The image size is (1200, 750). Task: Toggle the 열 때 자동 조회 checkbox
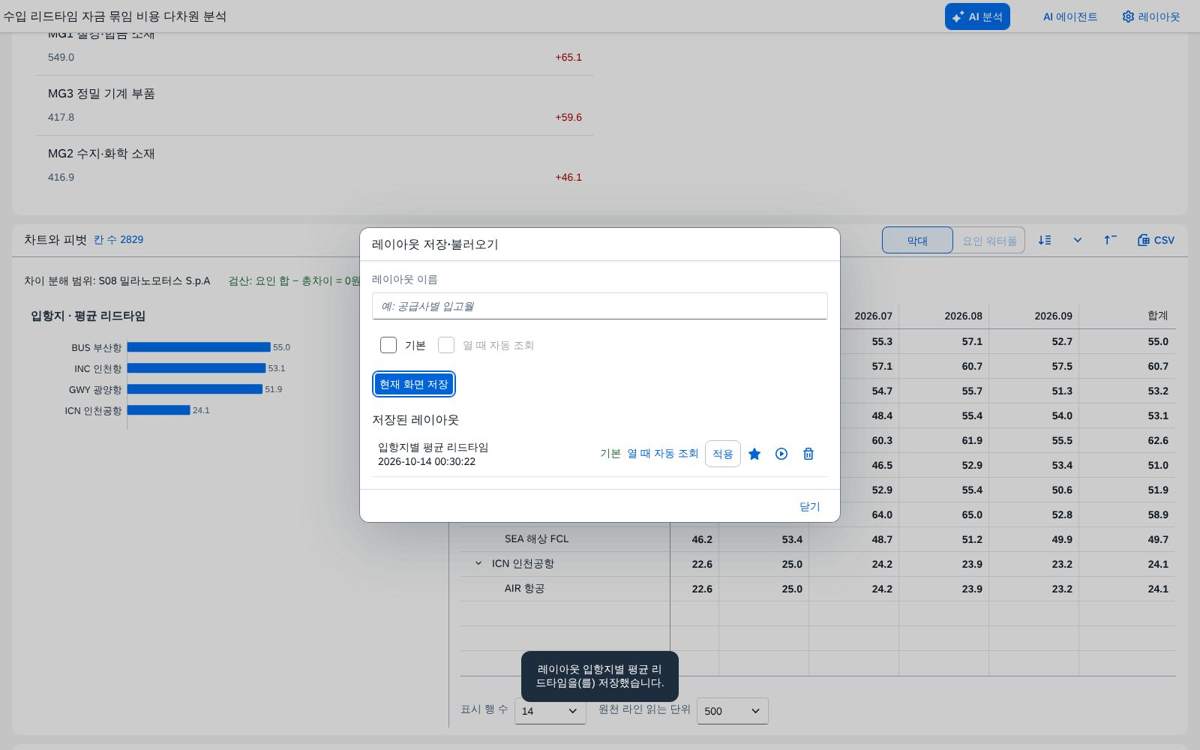446,345
